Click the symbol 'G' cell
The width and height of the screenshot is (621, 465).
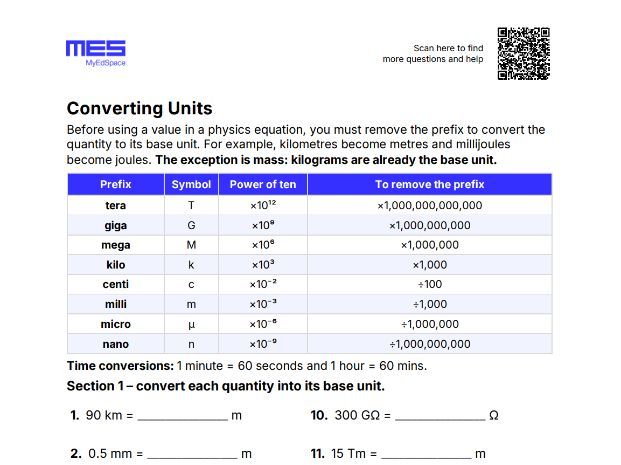tap(191, 225)
